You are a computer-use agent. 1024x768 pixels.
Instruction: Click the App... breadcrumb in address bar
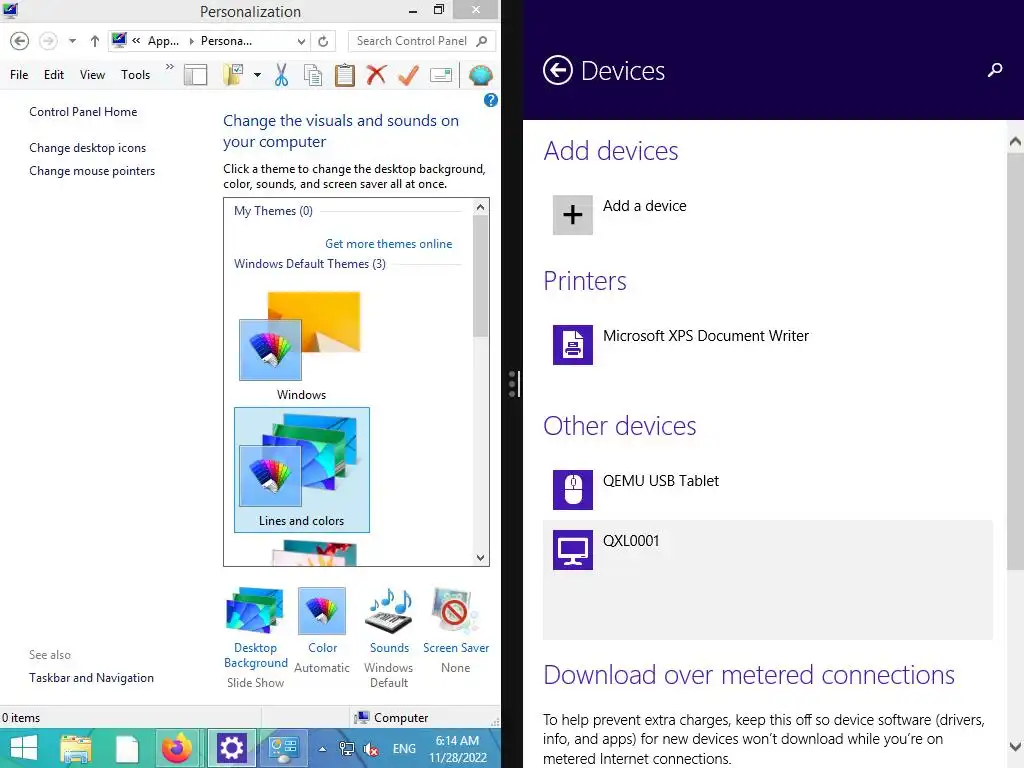[x=163, y=41]
